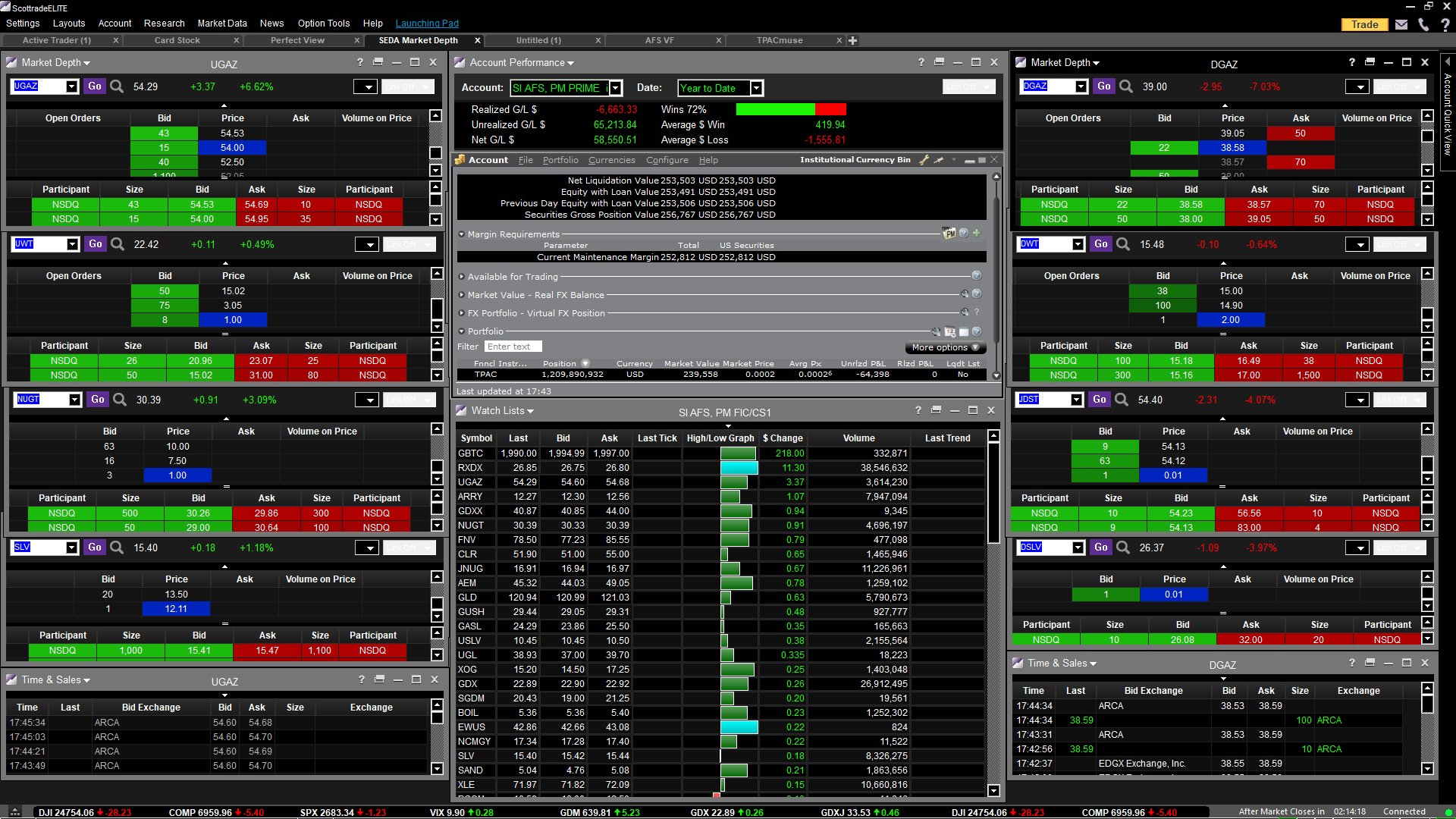Open the Market Data menu
Viewport: 1456px width, 819px height.
tap(221, 24)
